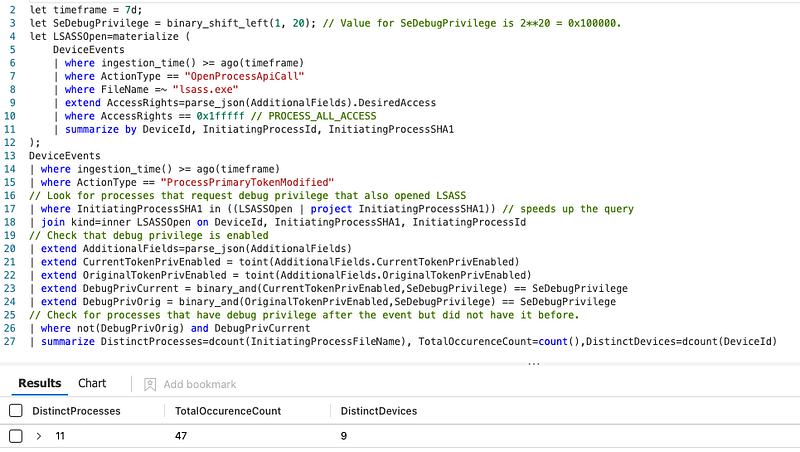Click 'extend DebugPrivOrig' on line 24

pyautogui.click(x=101, y=302)
